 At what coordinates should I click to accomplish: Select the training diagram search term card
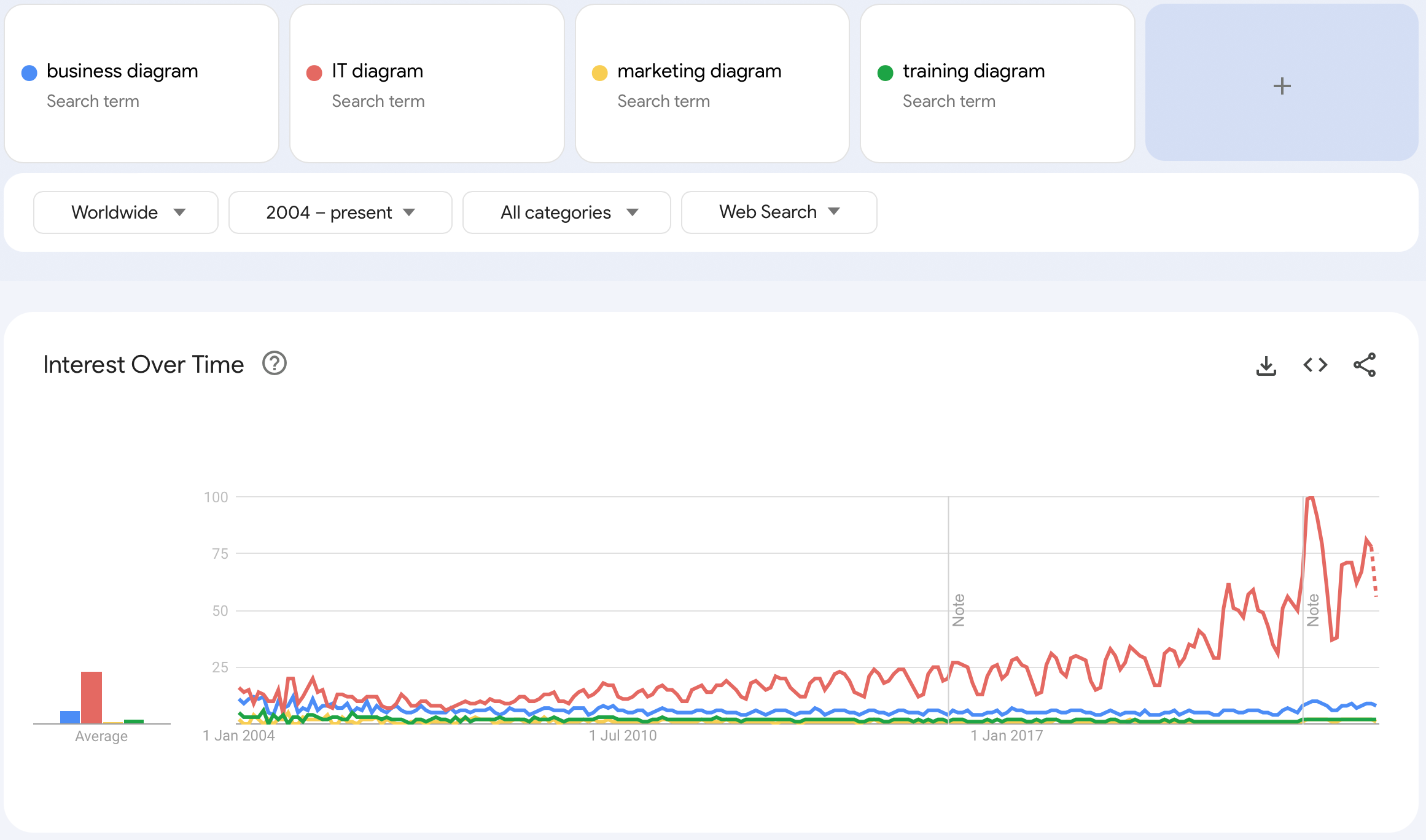coord(998,84)
